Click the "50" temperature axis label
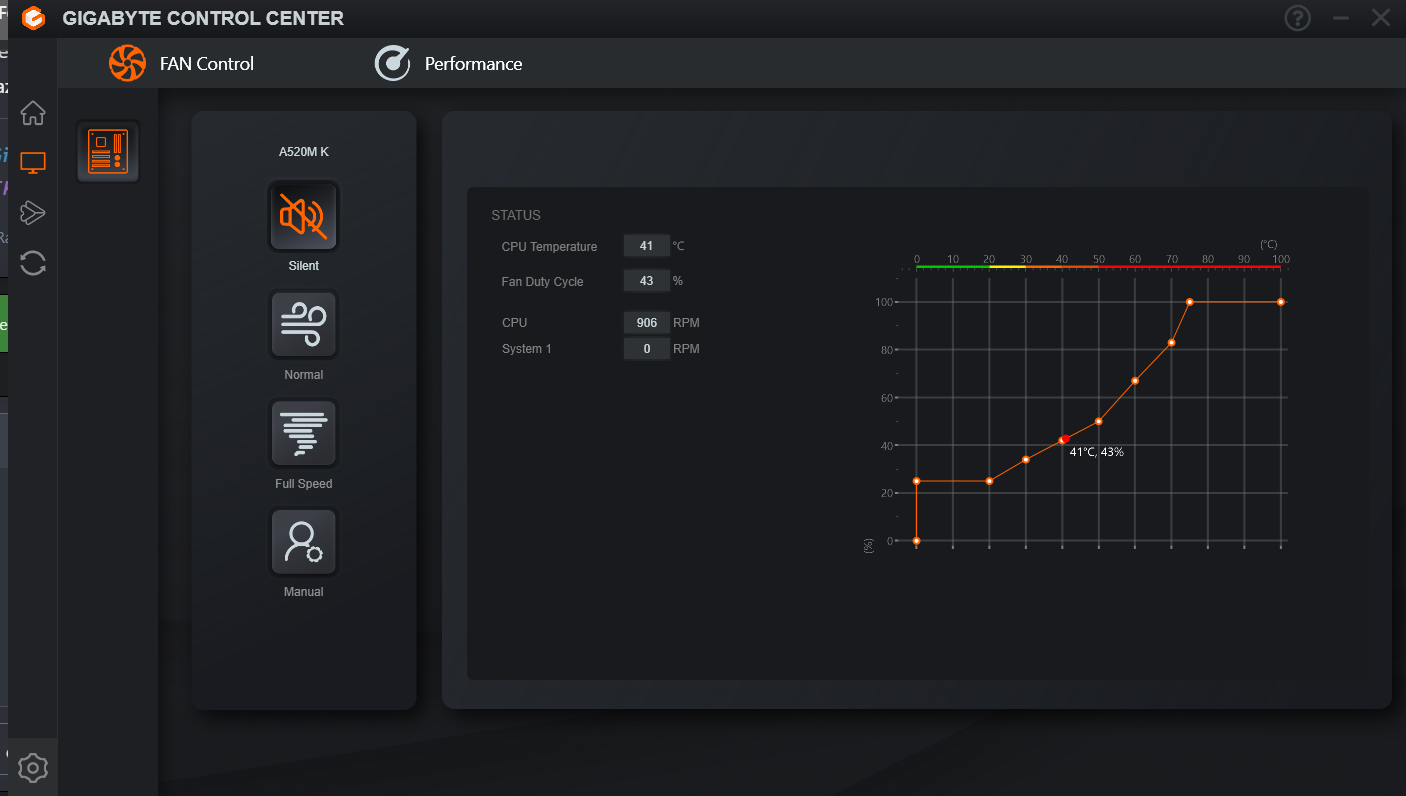 [1099, 259]
